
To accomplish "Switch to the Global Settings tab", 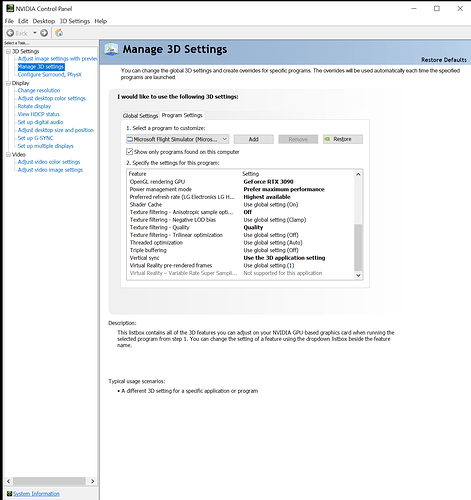I will point(140,116).
